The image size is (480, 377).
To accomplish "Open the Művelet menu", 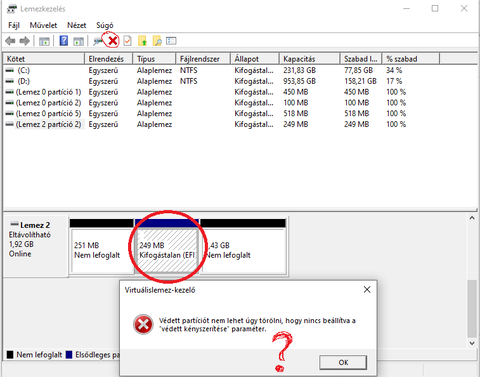I will coord(43,25).
